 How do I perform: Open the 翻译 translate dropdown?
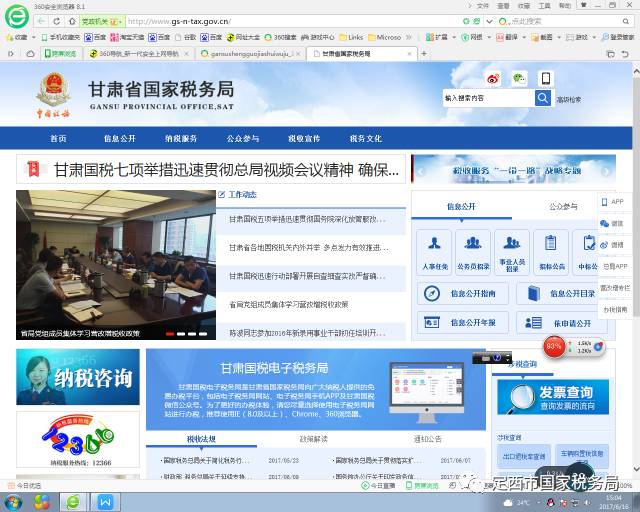click(511, 37)
